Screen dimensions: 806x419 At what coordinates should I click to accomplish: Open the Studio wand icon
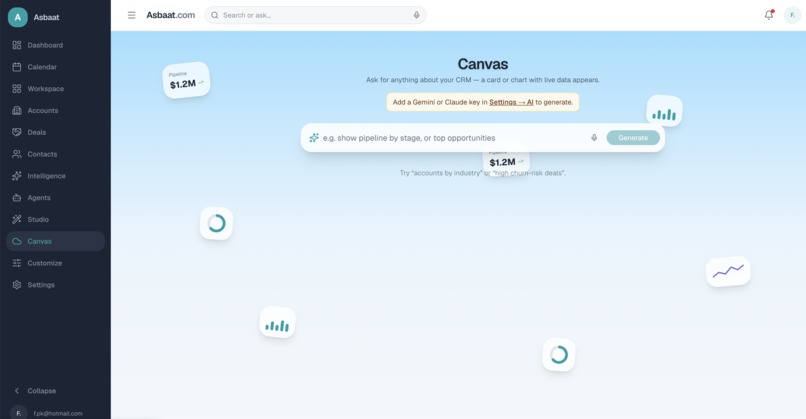coord(16,219)
